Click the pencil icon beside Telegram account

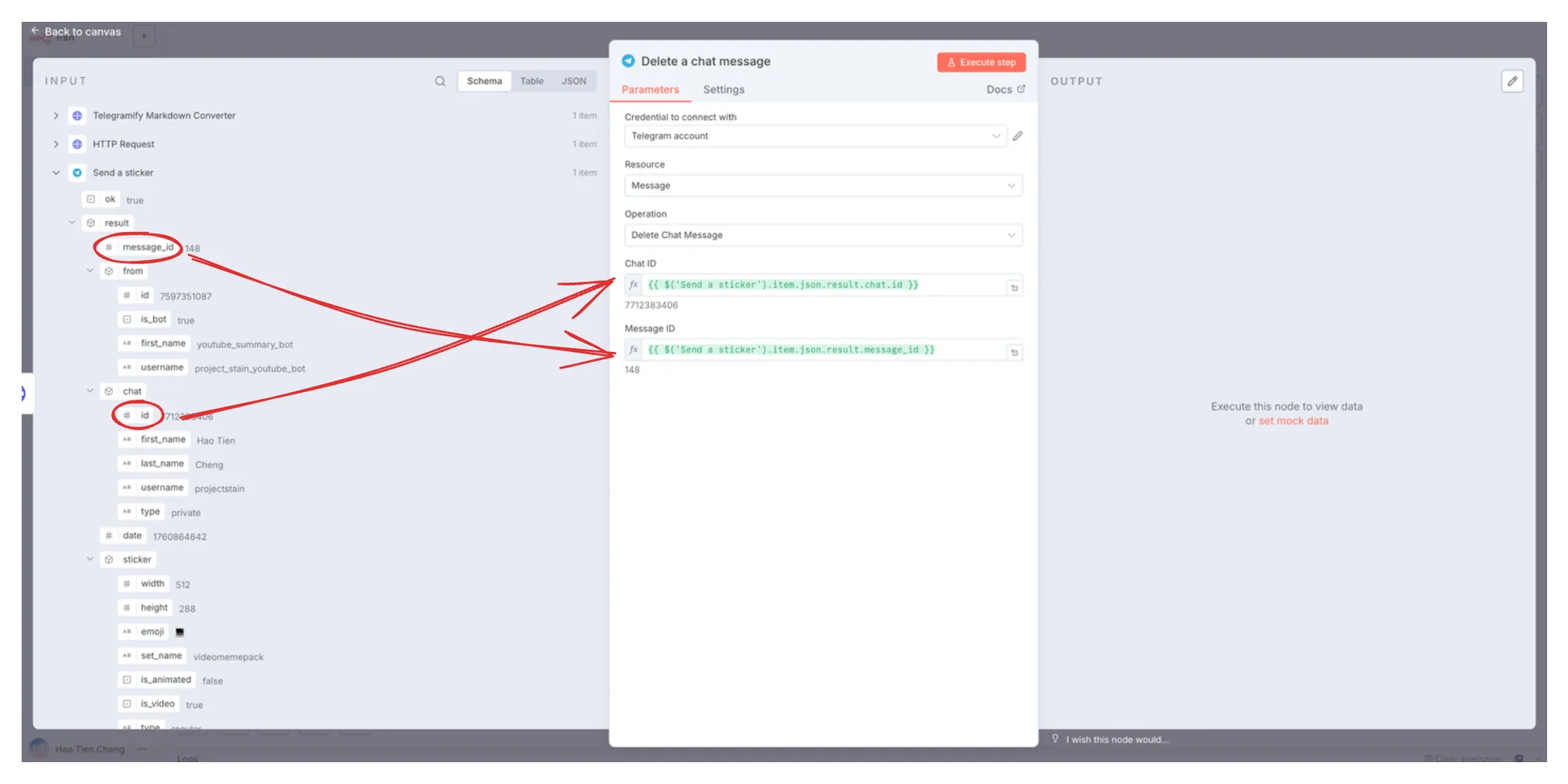pos(1018,136)
